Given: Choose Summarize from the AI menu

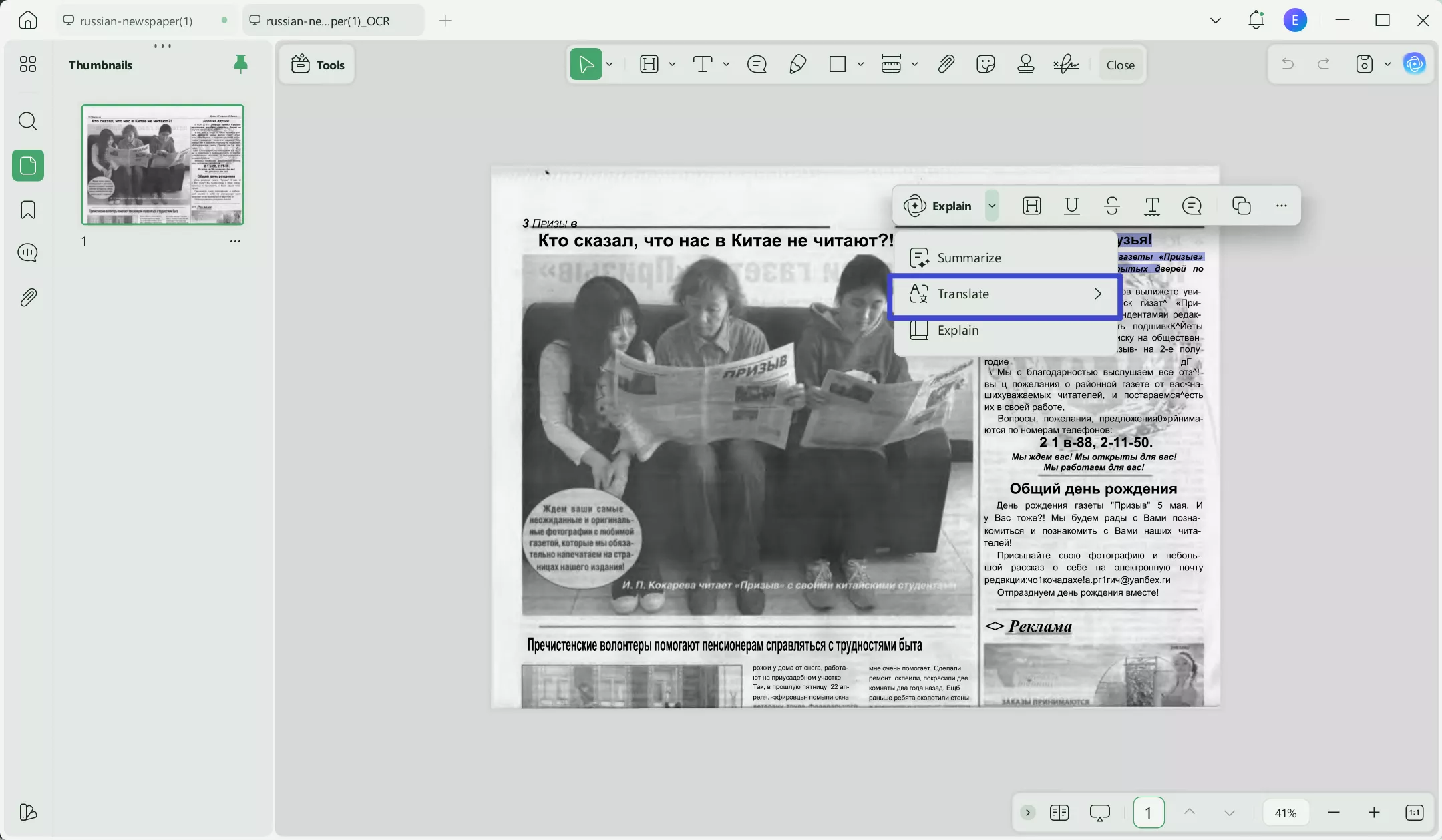Looking at the screenshot, I should [968, 258].
